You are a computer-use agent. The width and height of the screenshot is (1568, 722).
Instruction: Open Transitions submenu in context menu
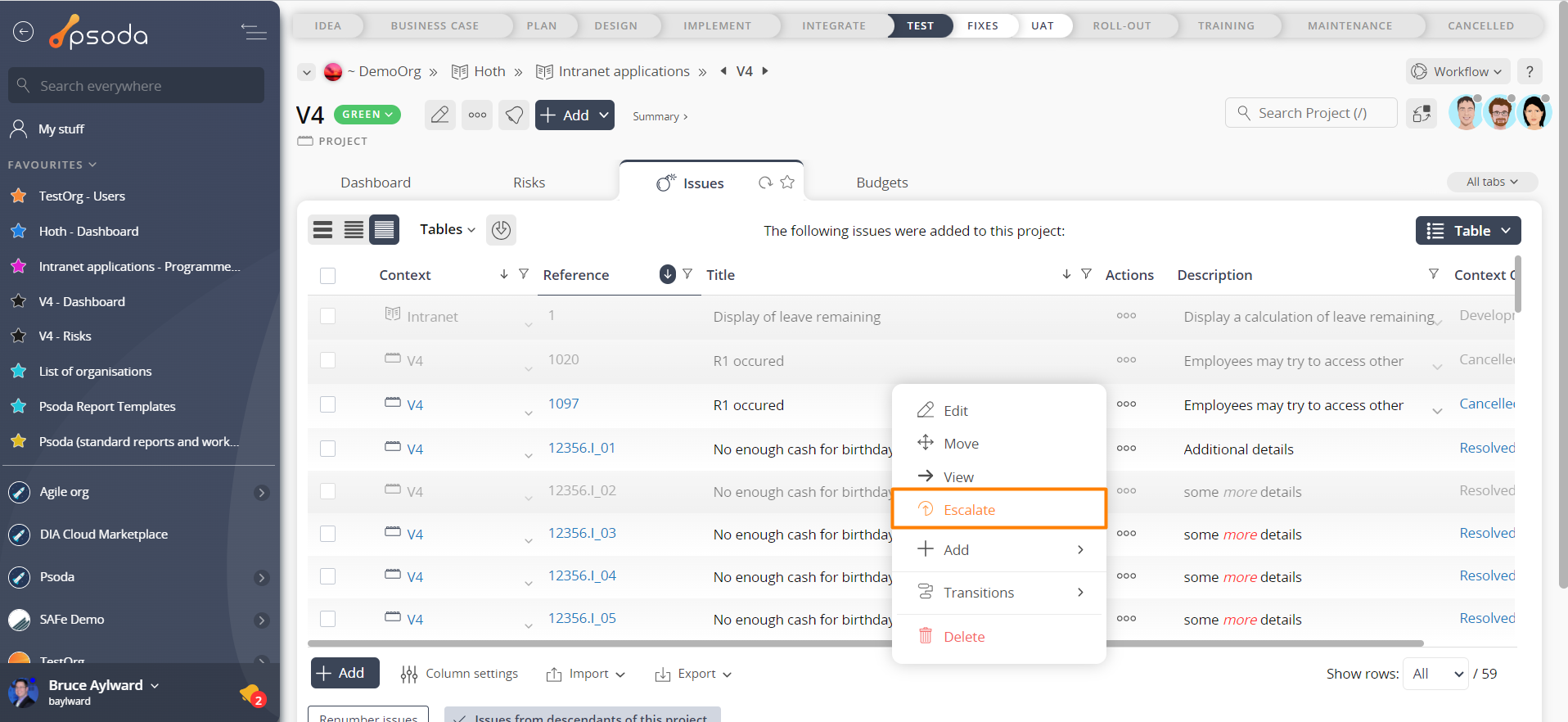[999, 592]
